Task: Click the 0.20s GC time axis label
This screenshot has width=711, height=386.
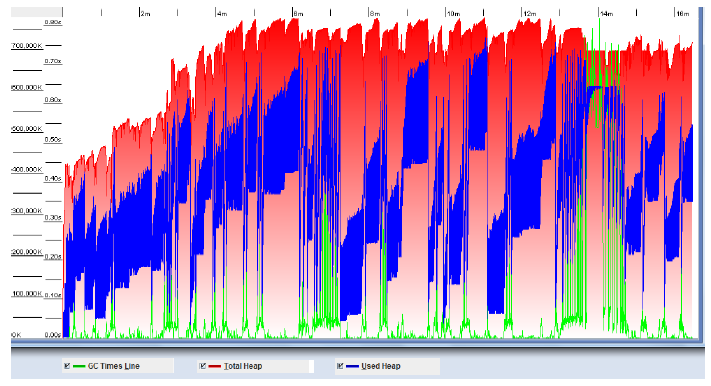Action: tap(53, 257)
